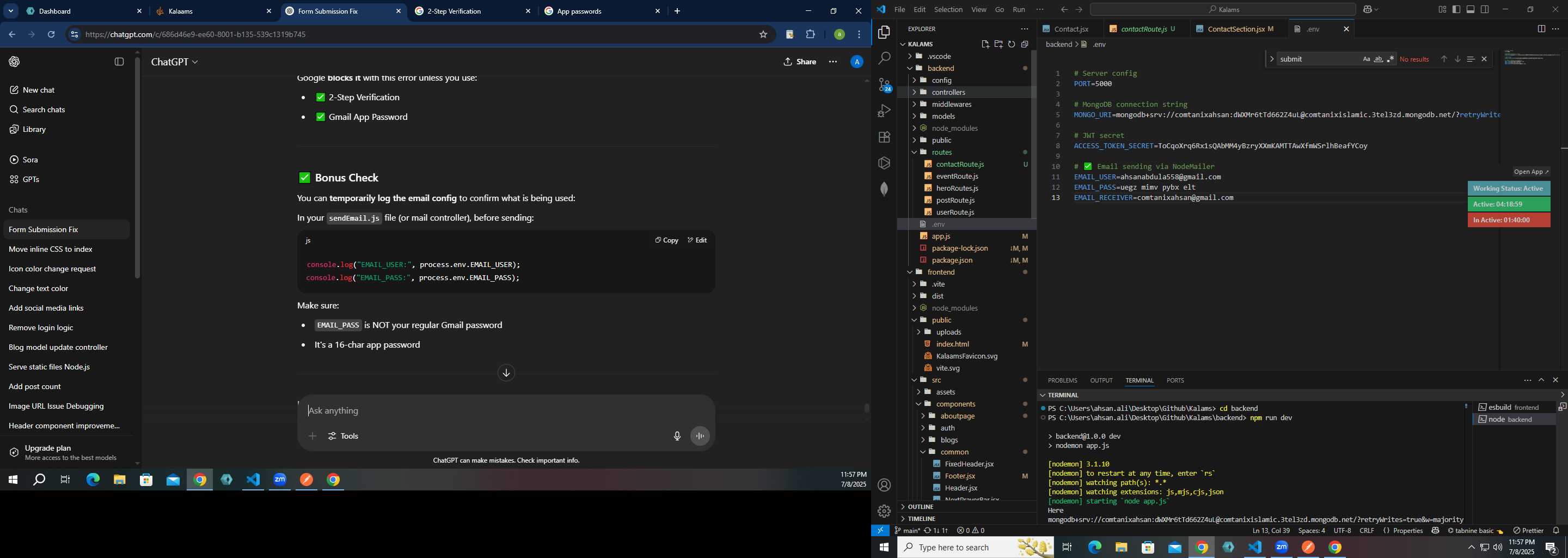Image resolution: width=1568 pixels, height=558 pixels.
Task: Add attachment with the plus icon
Action: (313, 436)
